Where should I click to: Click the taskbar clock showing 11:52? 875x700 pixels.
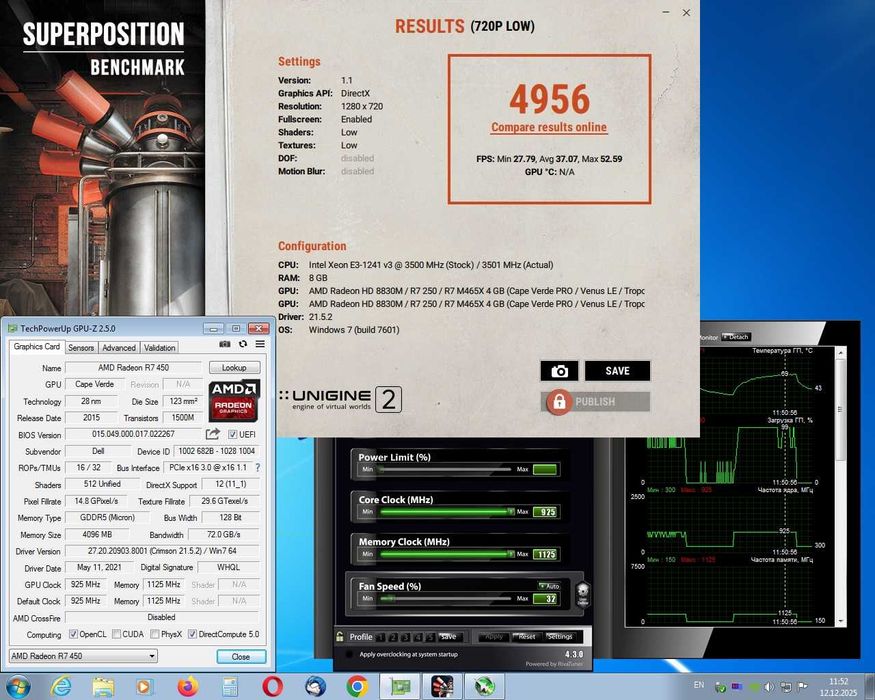838,687
